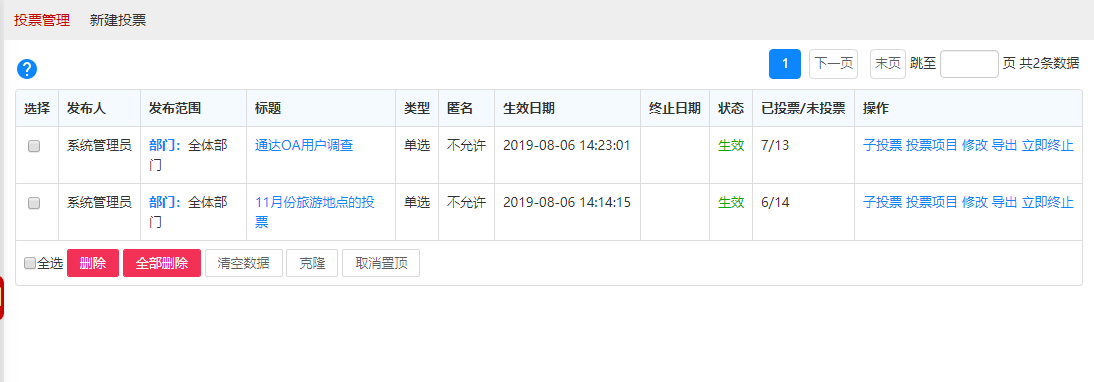1094x382 pixels.
Task: Click the 取消置顶 button
Action: pyautogui.click(x=381, y=263)
